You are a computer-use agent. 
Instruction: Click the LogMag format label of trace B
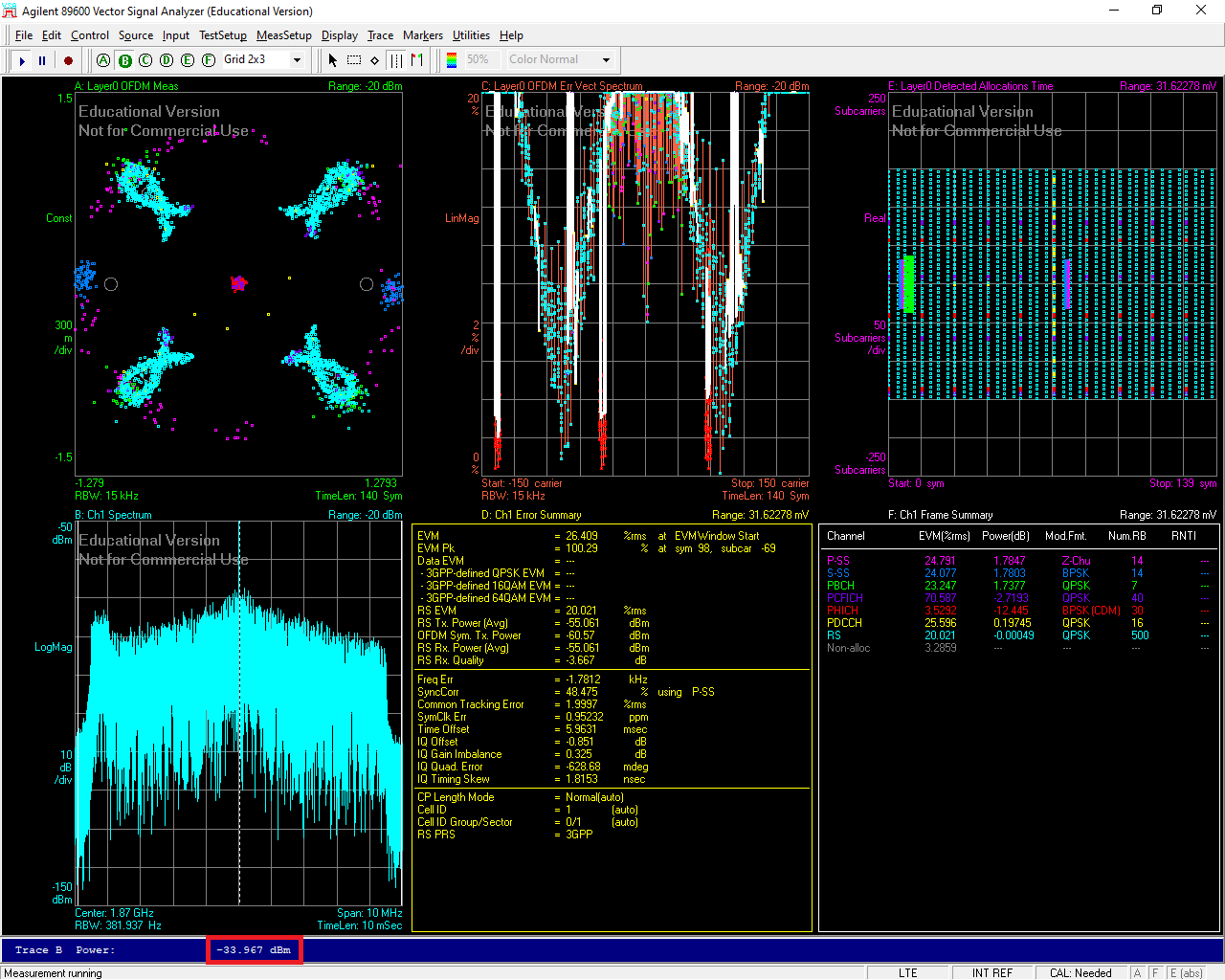coord(54,647)
